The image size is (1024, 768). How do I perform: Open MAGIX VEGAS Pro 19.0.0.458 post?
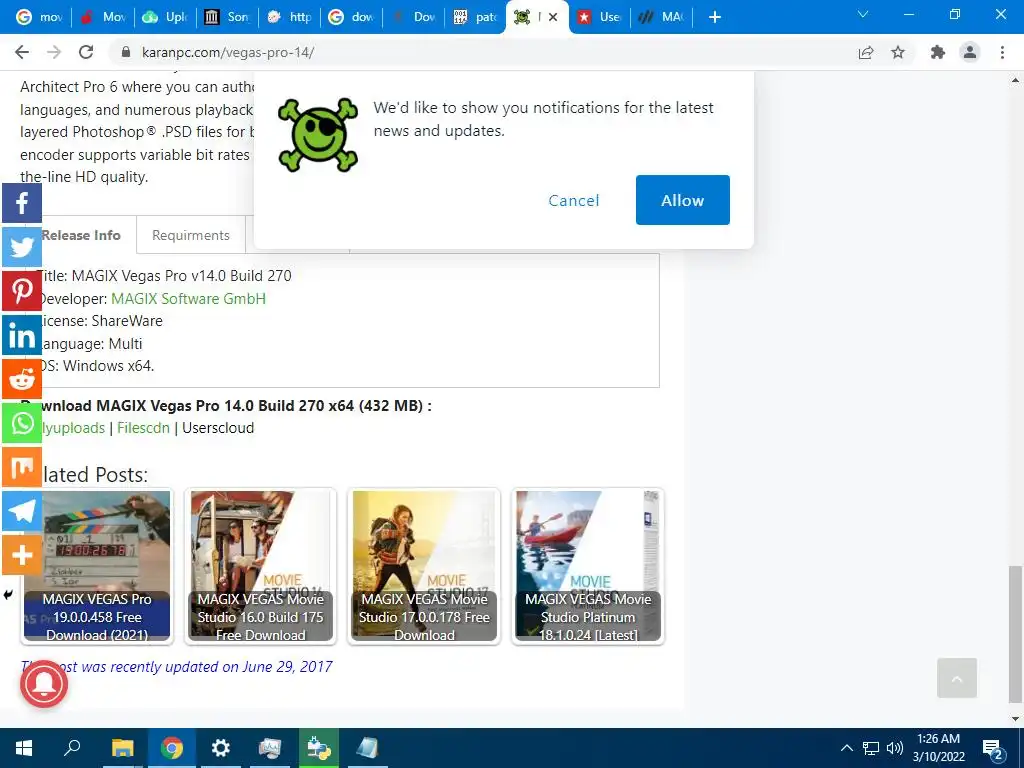point(97,566)
